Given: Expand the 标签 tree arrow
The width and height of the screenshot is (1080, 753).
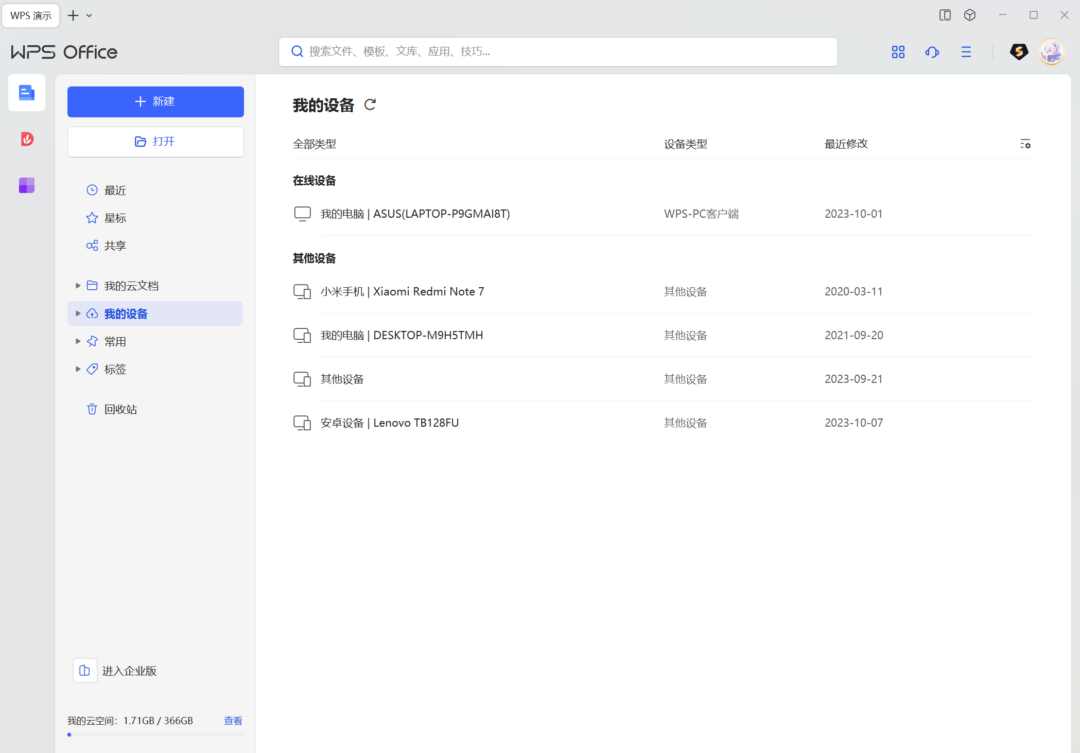Looking at the screenshot, I should (x=79, y=370).
